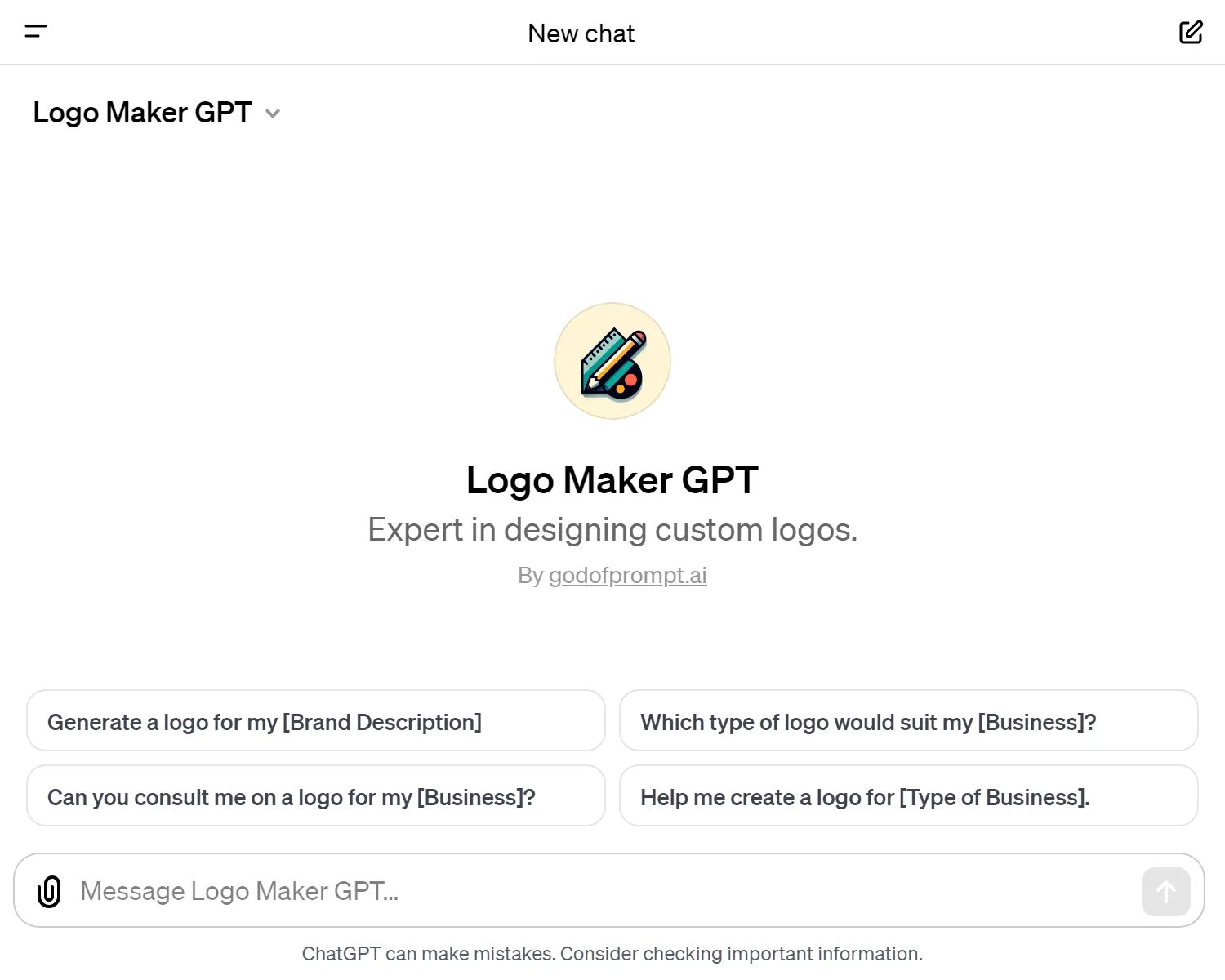This screenshot has height=980, width=1225.
Task: Pick the consult me on a logo suggestion
Action: point(315,796)
